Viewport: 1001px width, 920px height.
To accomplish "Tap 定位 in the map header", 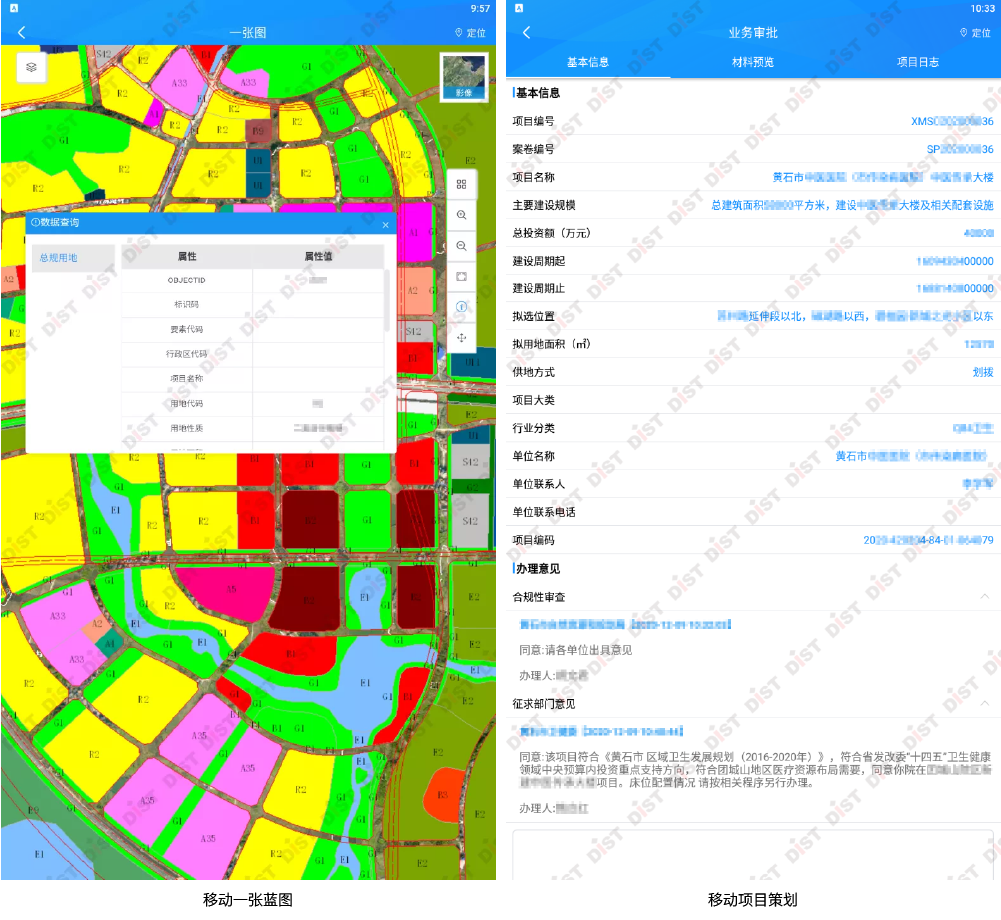I will (470, 33).
